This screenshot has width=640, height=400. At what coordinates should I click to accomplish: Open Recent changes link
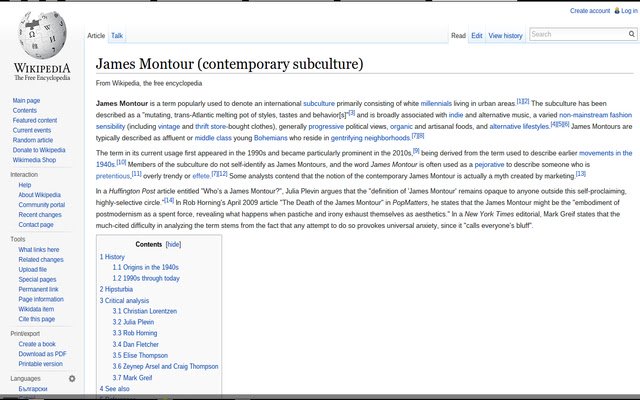click(40, 215)
